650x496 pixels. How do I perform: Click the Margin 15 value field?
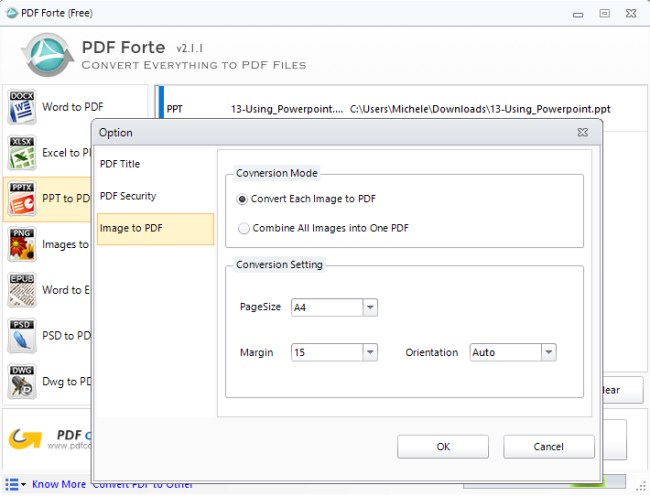tap(327, 353)
